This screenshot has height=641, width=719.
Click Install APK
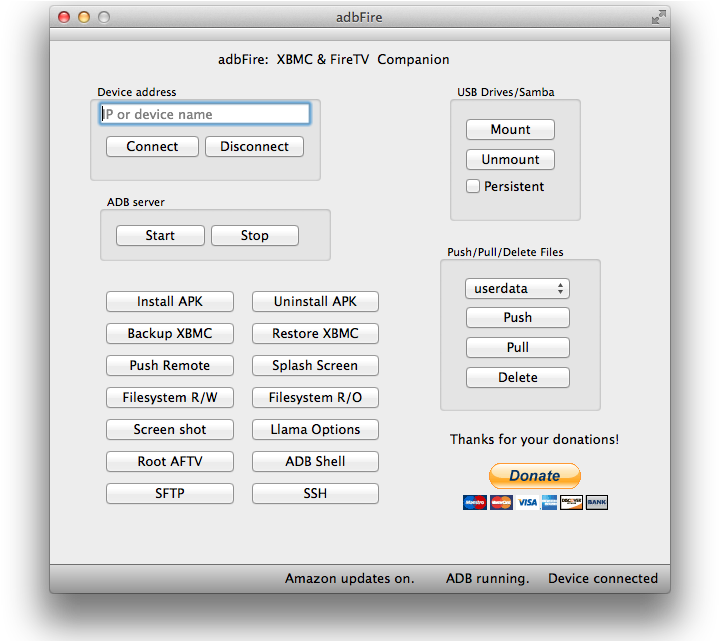click(170, 301)
